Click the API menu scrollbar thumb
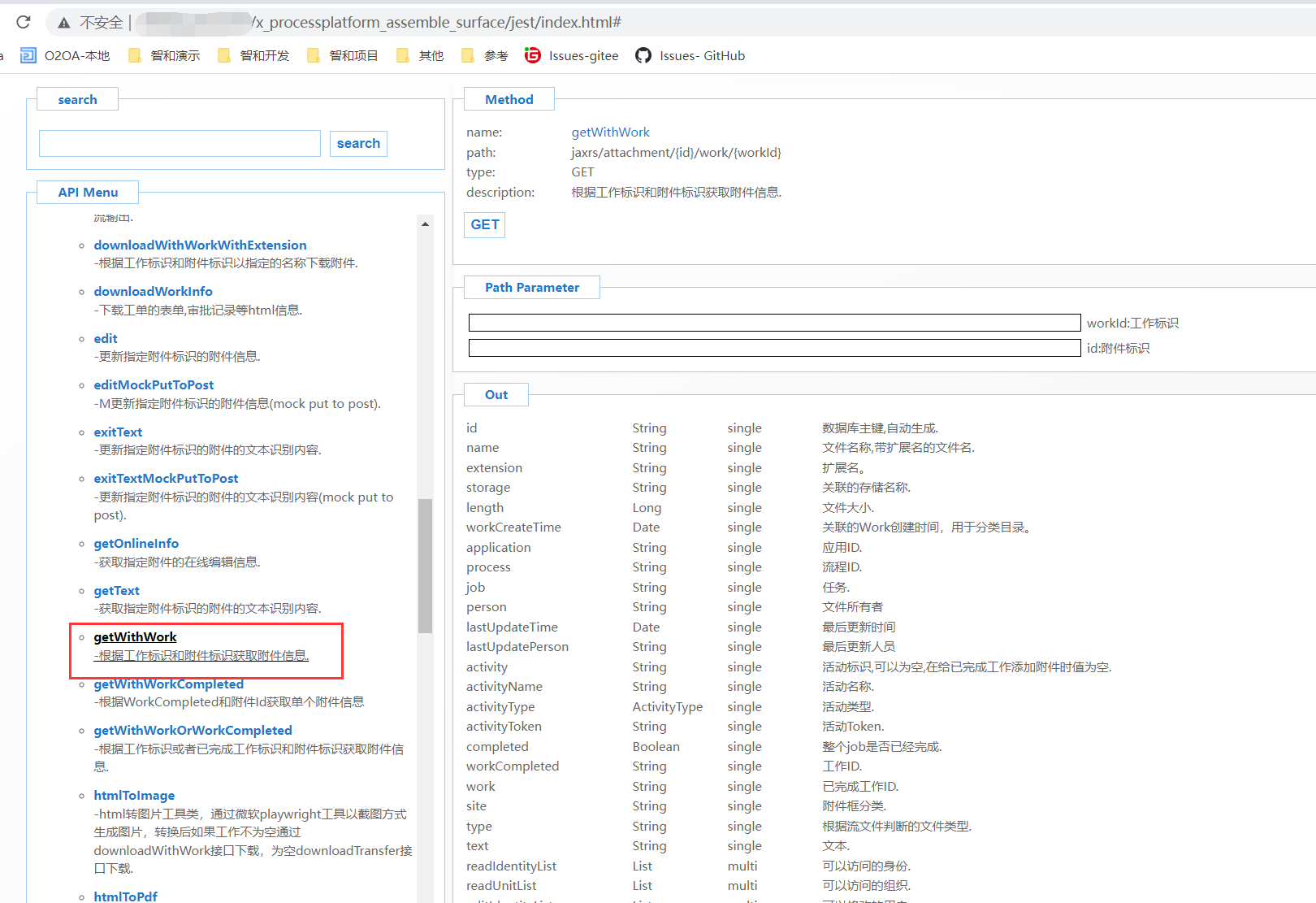 425,565
